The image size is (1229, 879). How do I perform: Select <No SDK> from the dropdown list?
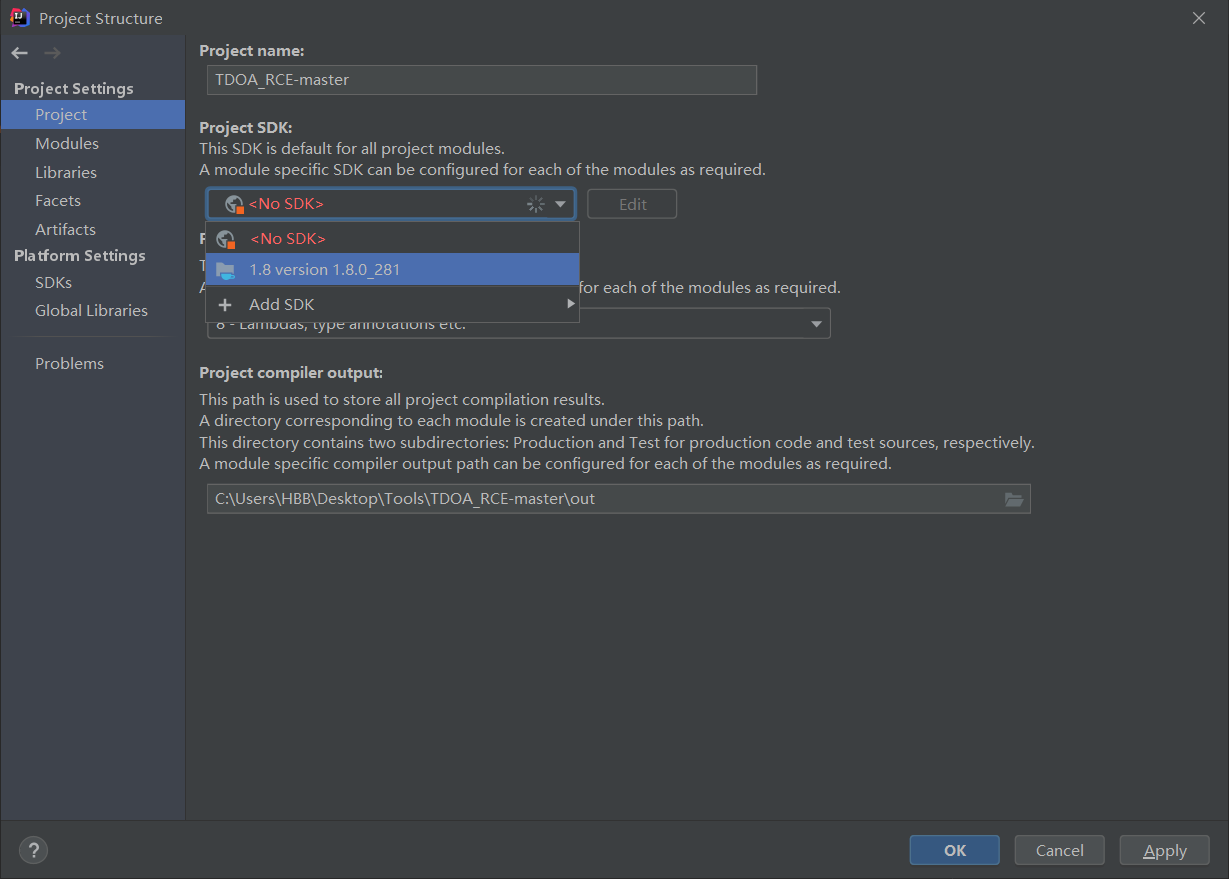[392, 239]
